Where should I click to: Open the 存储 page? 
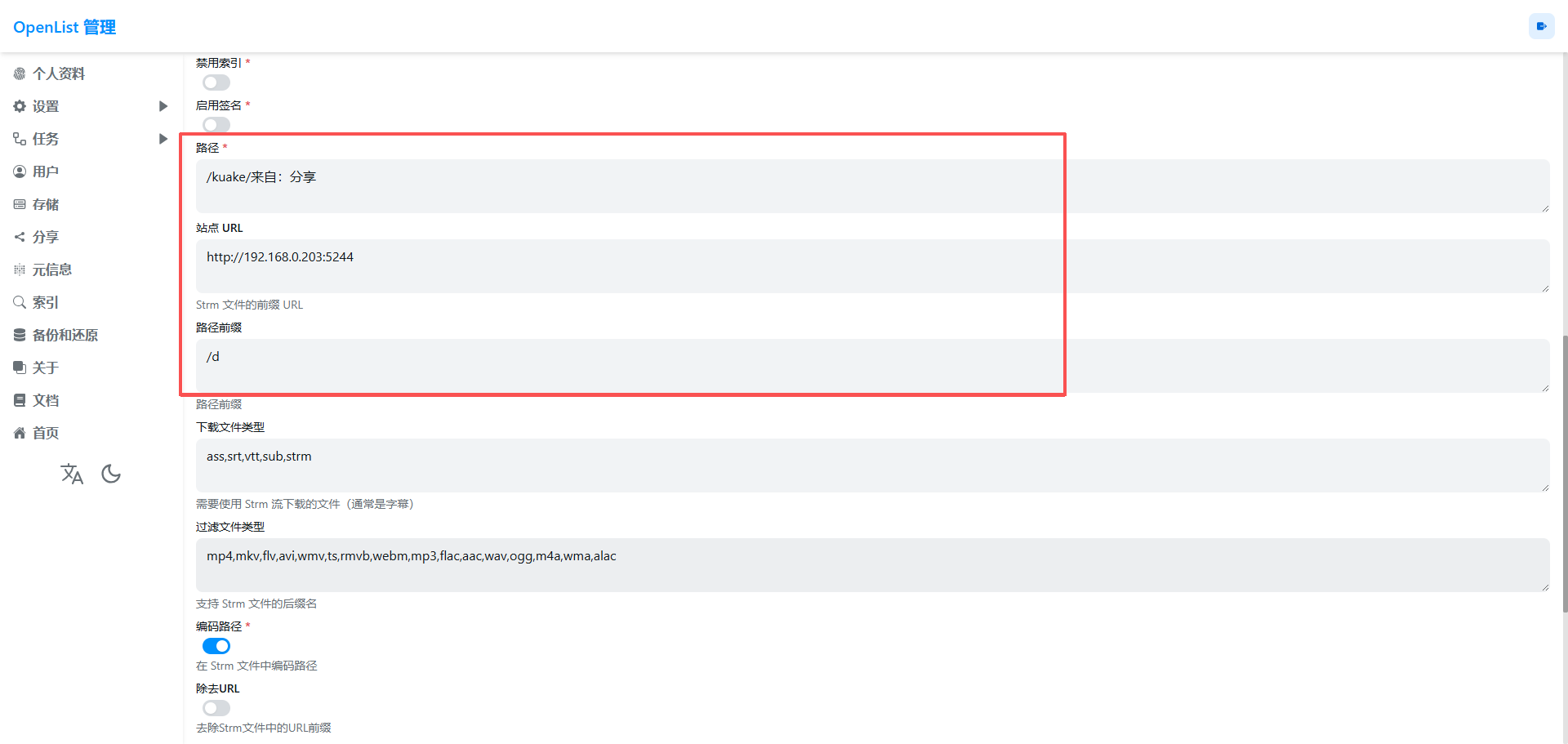(x=46, y=204)
